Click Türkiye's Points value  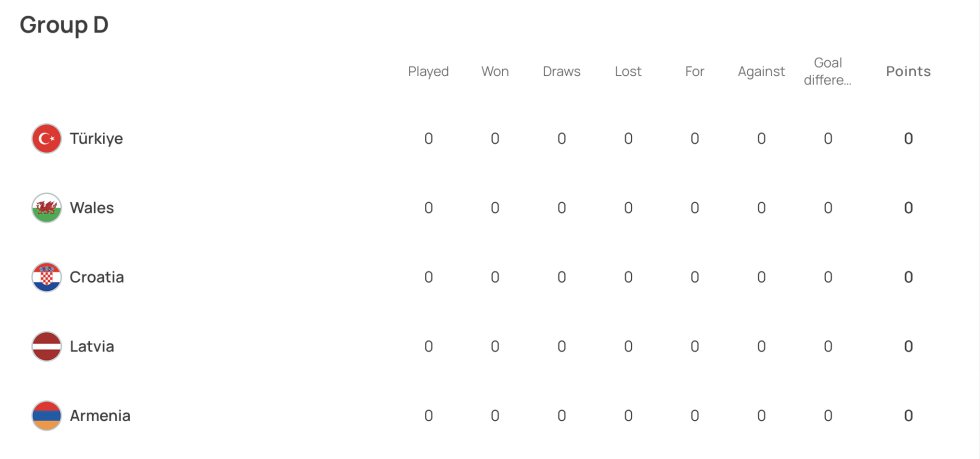pos(908,138)
